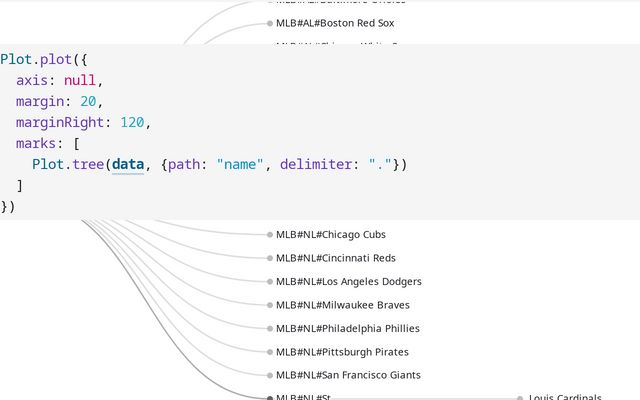The image size is (640, 400).
Task: Click the Louis Cardinals node dot
Action: [520, 398]
